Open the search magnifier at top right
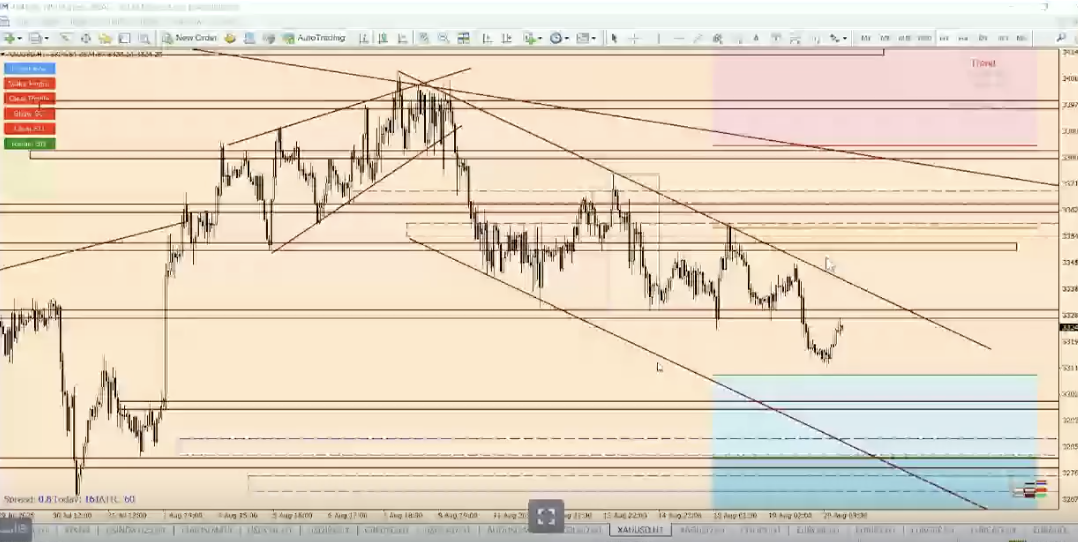Viewport: 1078px width, 542px height. (x=1061, y=38)
